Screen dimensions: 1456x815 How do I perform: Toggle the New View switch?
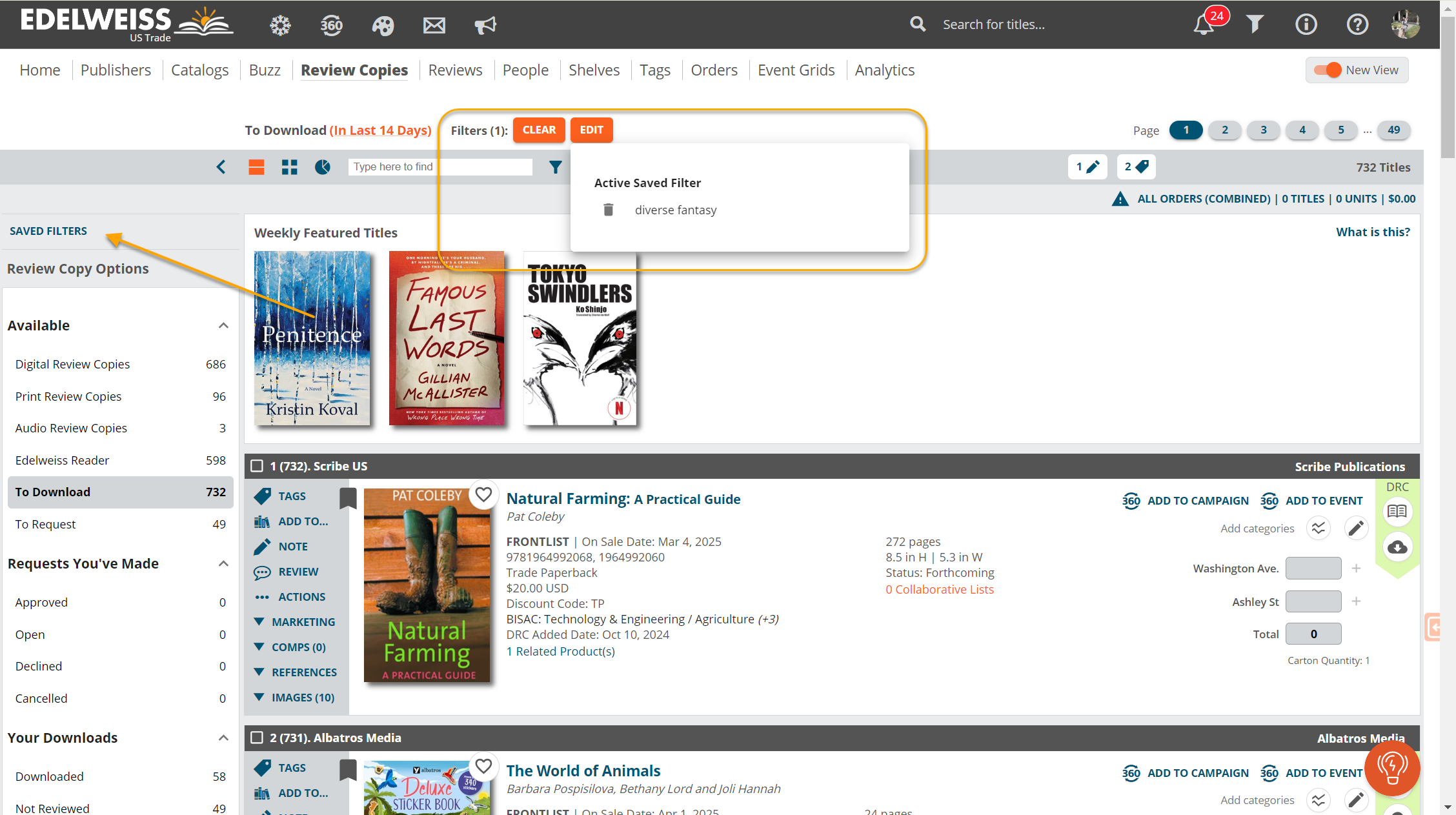coord(1328,70)
